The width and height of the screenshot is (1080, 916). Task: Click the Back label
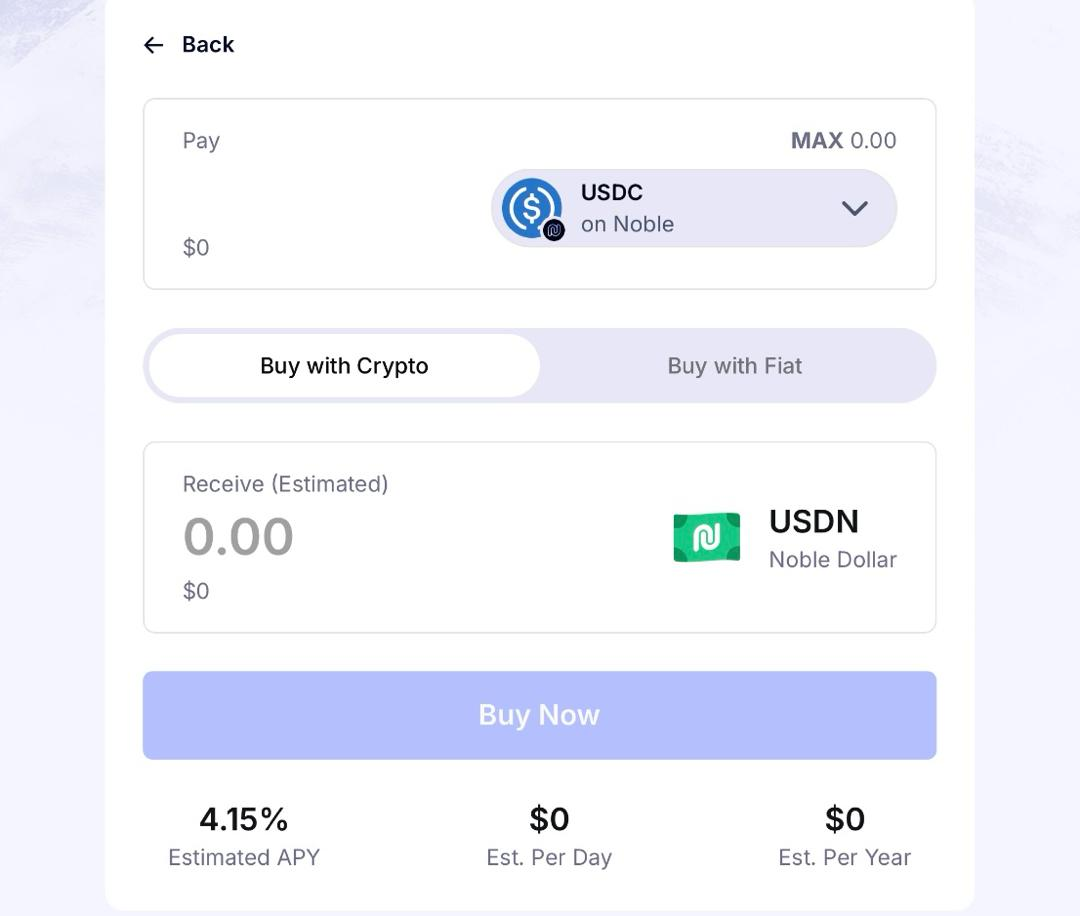207,44
